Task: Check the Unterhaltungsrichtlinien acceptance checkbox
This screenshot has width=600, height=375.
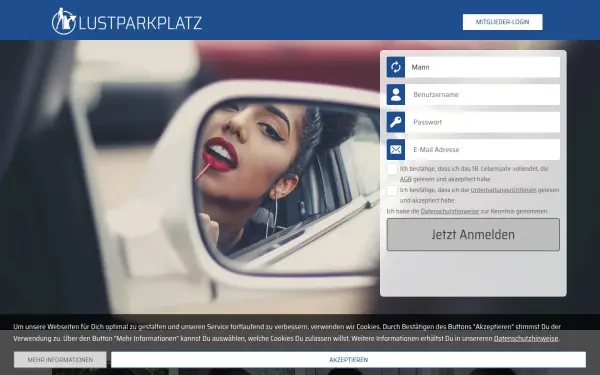Action: click(x=392, y=190)
